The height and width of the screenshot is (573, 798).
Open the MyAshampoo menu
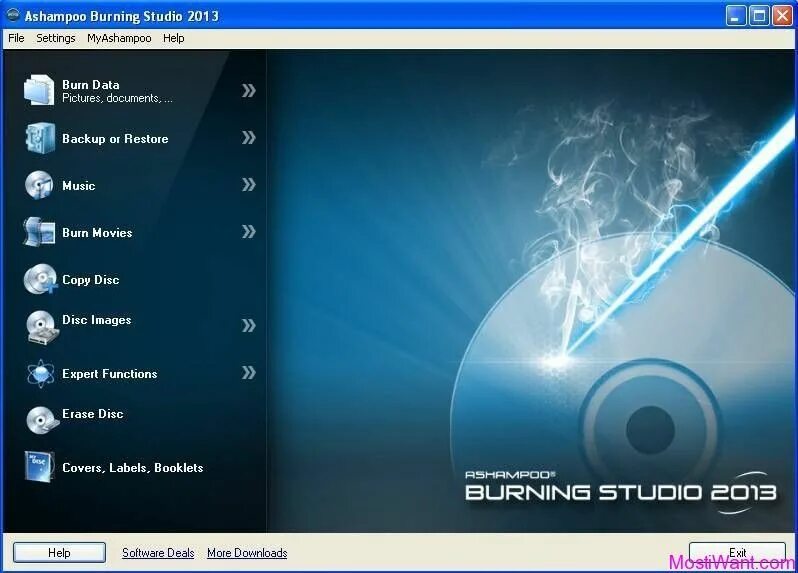click(x=119, y=38)
